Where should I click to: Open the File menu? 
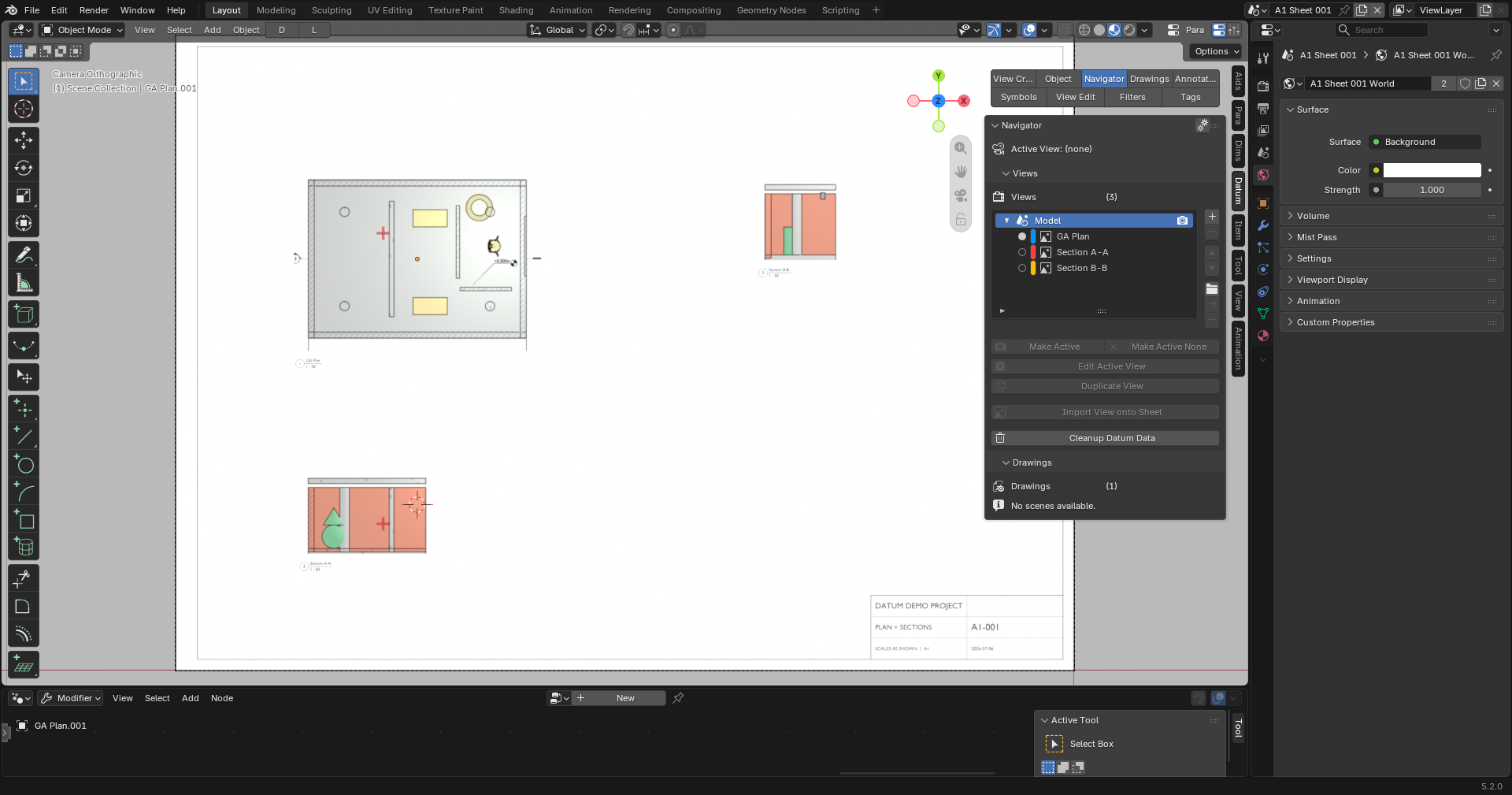tap(32, 10)
